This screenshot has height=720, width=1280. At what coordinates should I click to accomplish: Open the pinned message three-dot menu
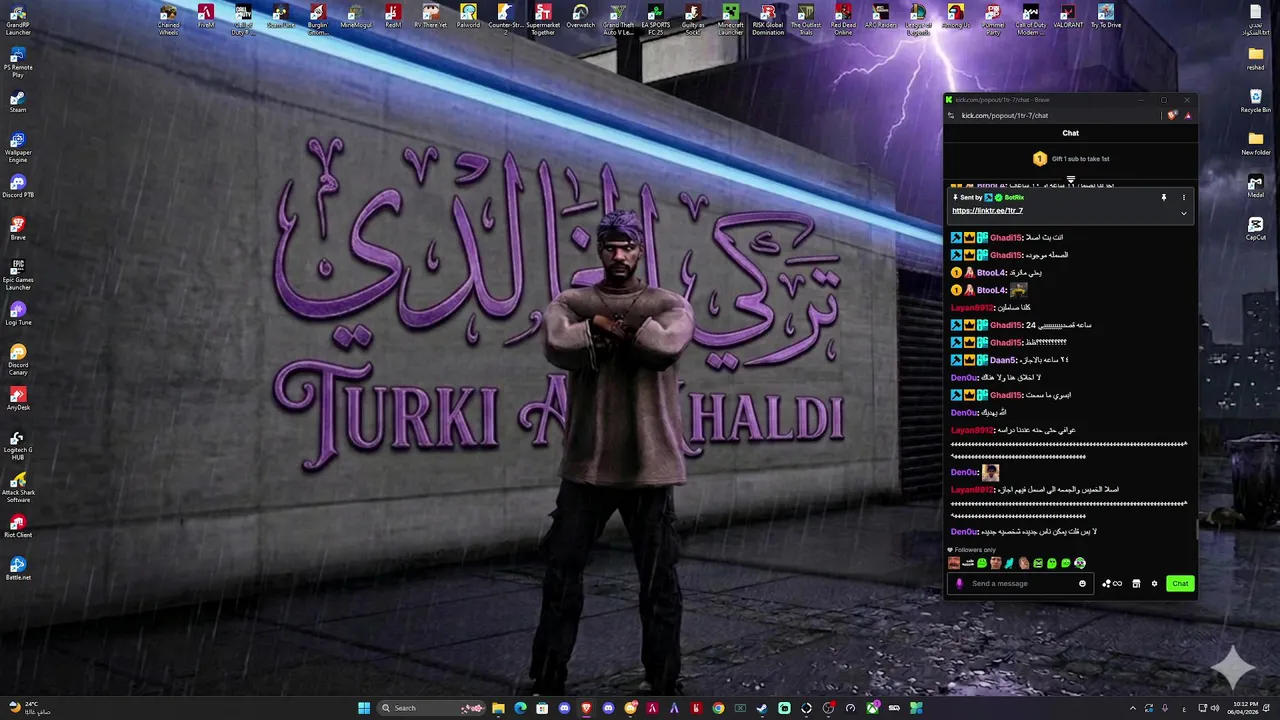pyautogui.click(x=1184, y=198)
